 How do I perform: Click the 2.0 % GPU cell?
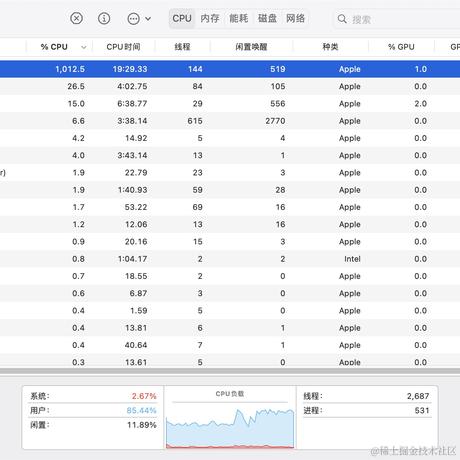click(420, 104)
